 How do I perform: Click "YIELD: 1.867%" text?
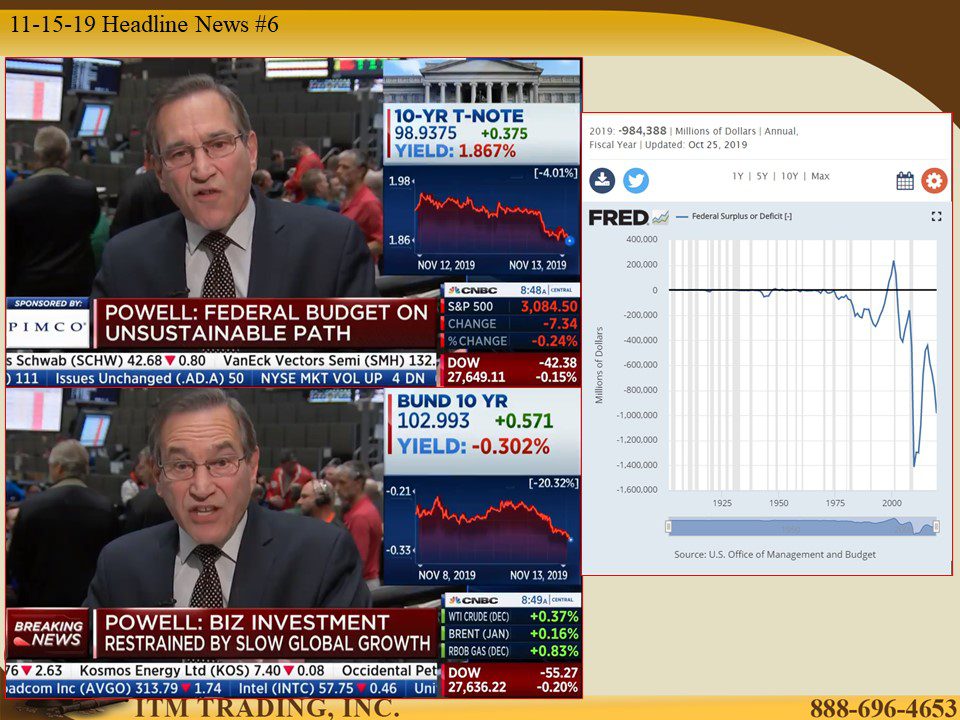tap(455, 151)
